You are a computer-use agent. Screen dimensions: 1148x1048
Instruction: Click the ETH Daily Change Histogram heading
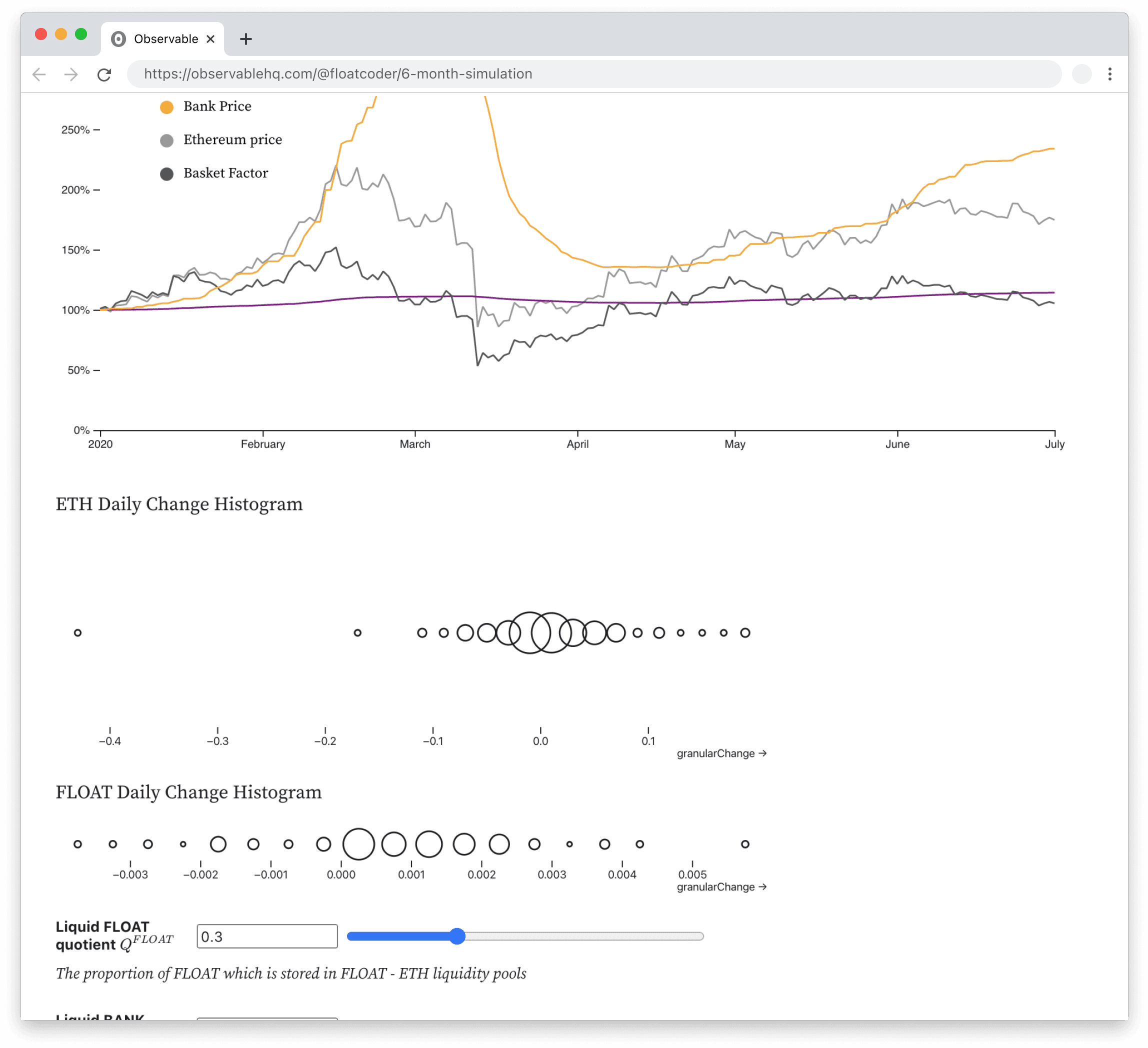pos(179,504)
